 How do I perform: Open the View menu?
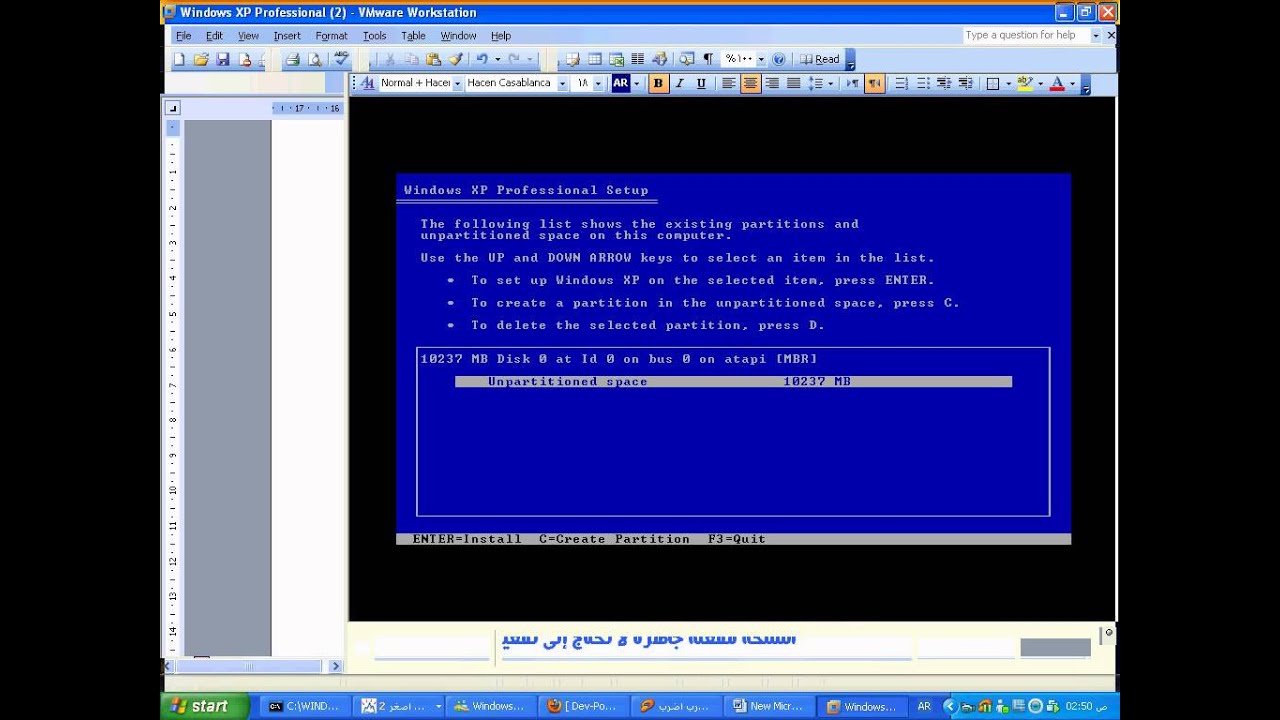tap(248, 36)
